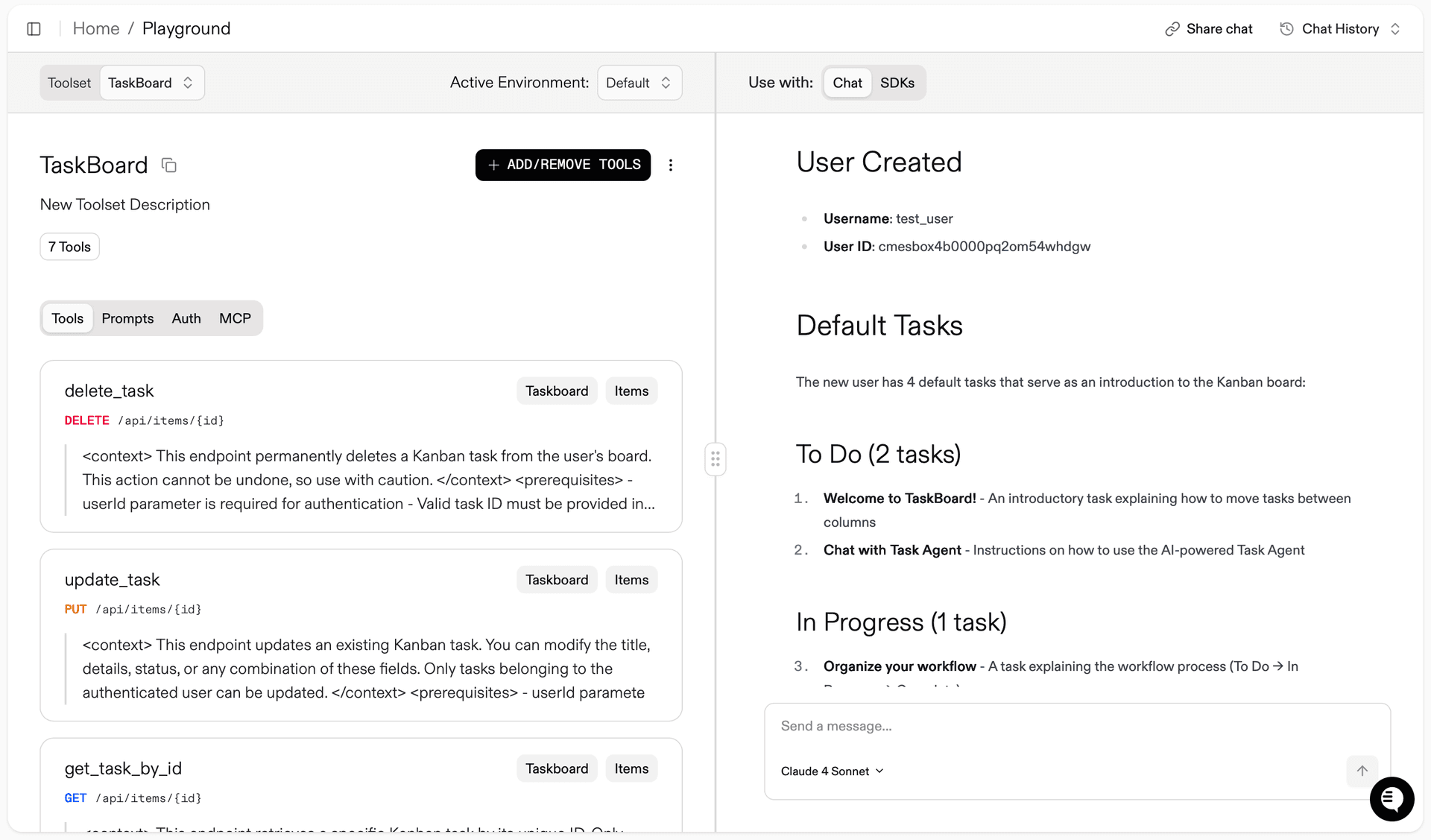The image size is (1431, 840).
Task: Open the support chat bubble
Action: (1391, 799)
